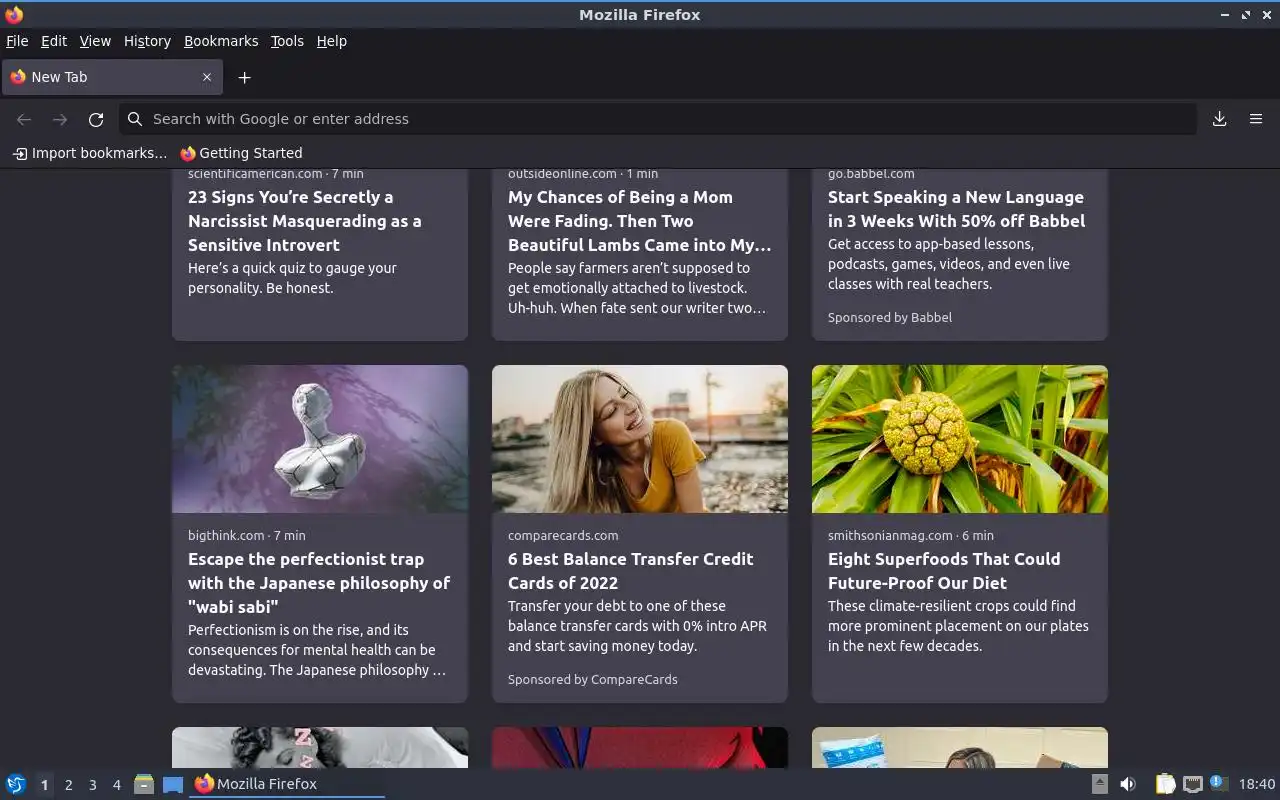Open a new tab with plus icon

244,77
